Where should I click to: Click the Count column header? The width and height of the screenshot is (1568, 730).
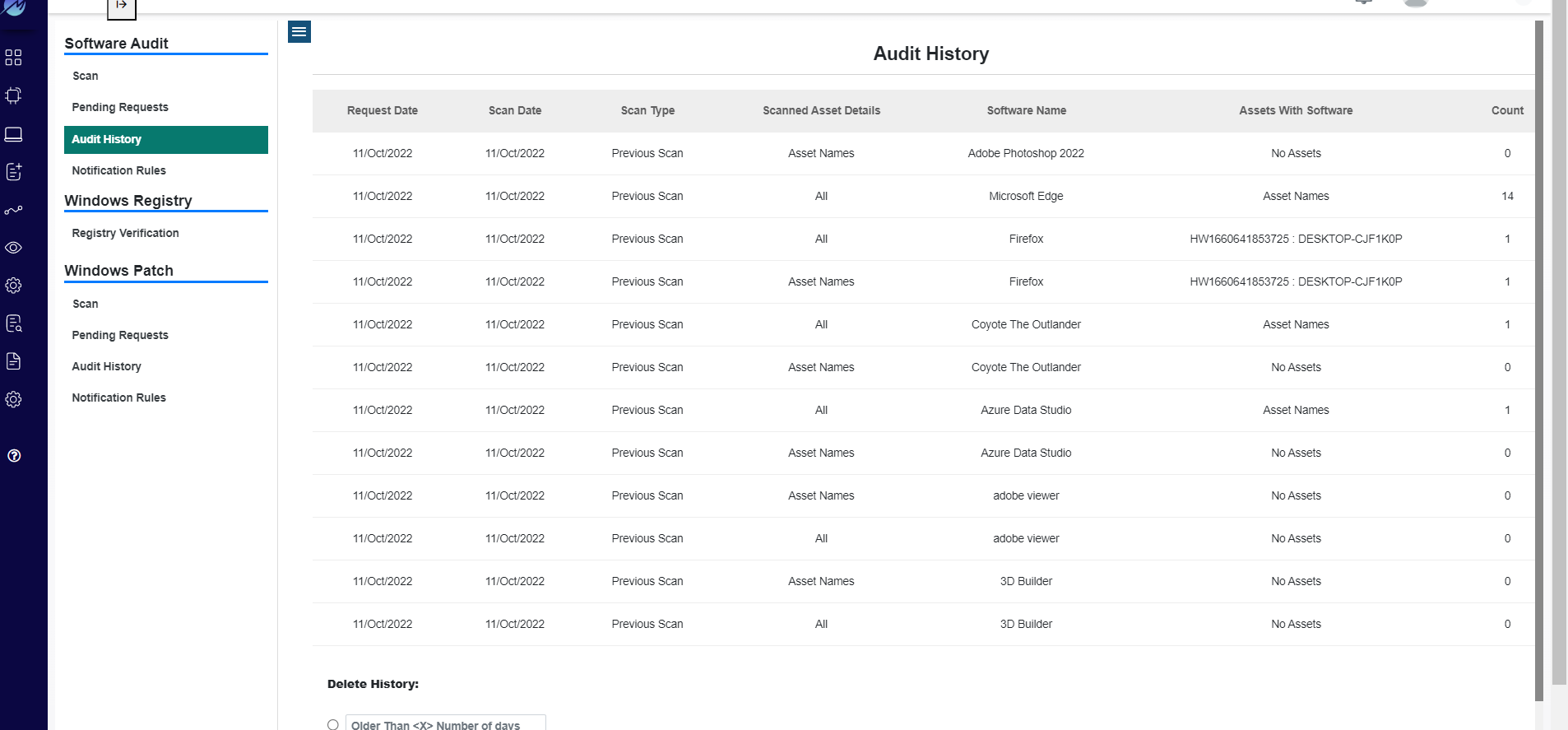click(1507, 110)
